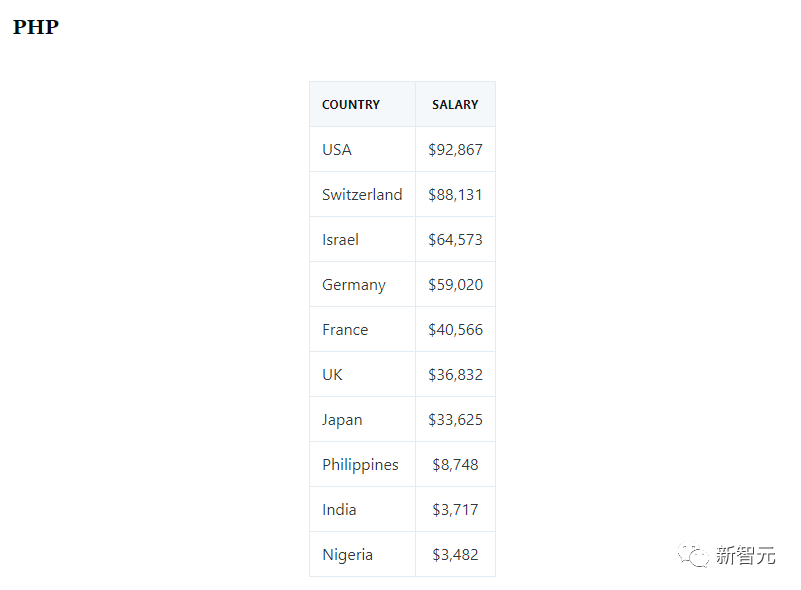Select the Nigeria country cell
The width and height of the screenshot is (801, 590).
click(347, 555)
